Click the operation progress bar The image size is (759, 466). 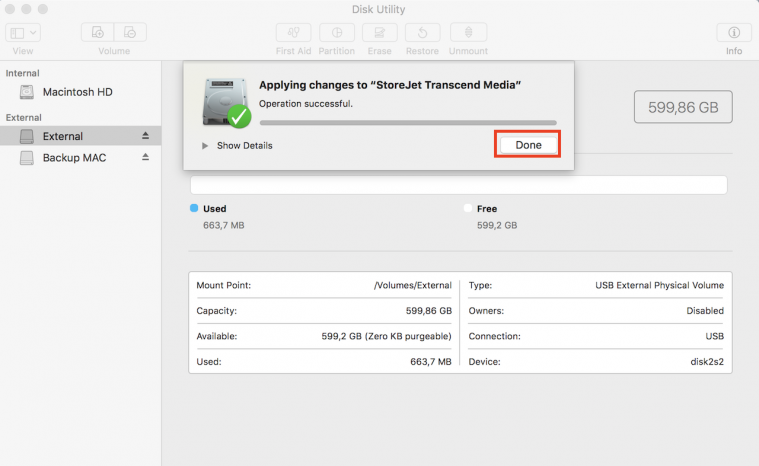(408, 122)
